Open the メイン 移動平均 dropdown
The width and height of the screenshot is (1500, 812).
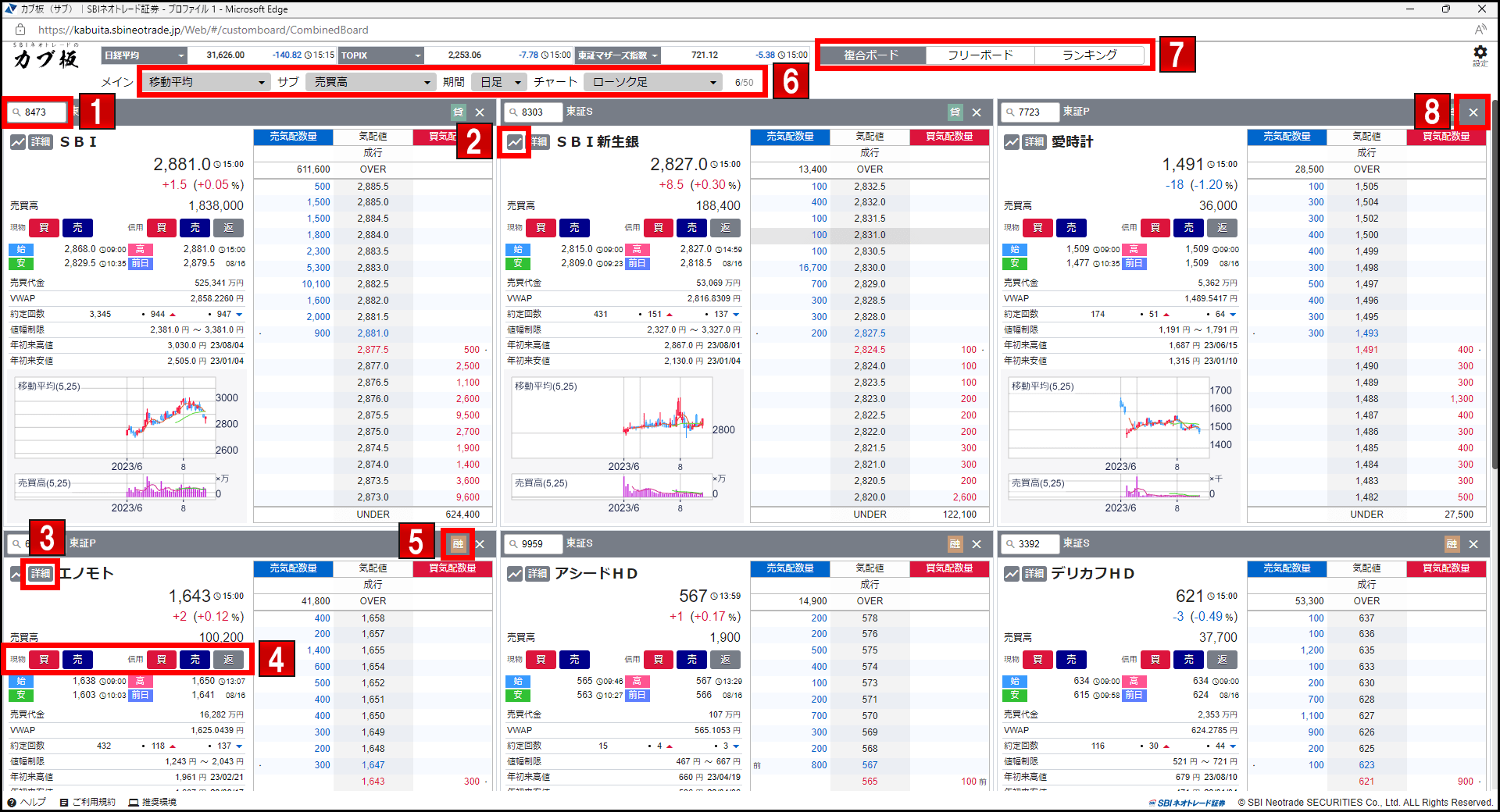tap(205, 82)
